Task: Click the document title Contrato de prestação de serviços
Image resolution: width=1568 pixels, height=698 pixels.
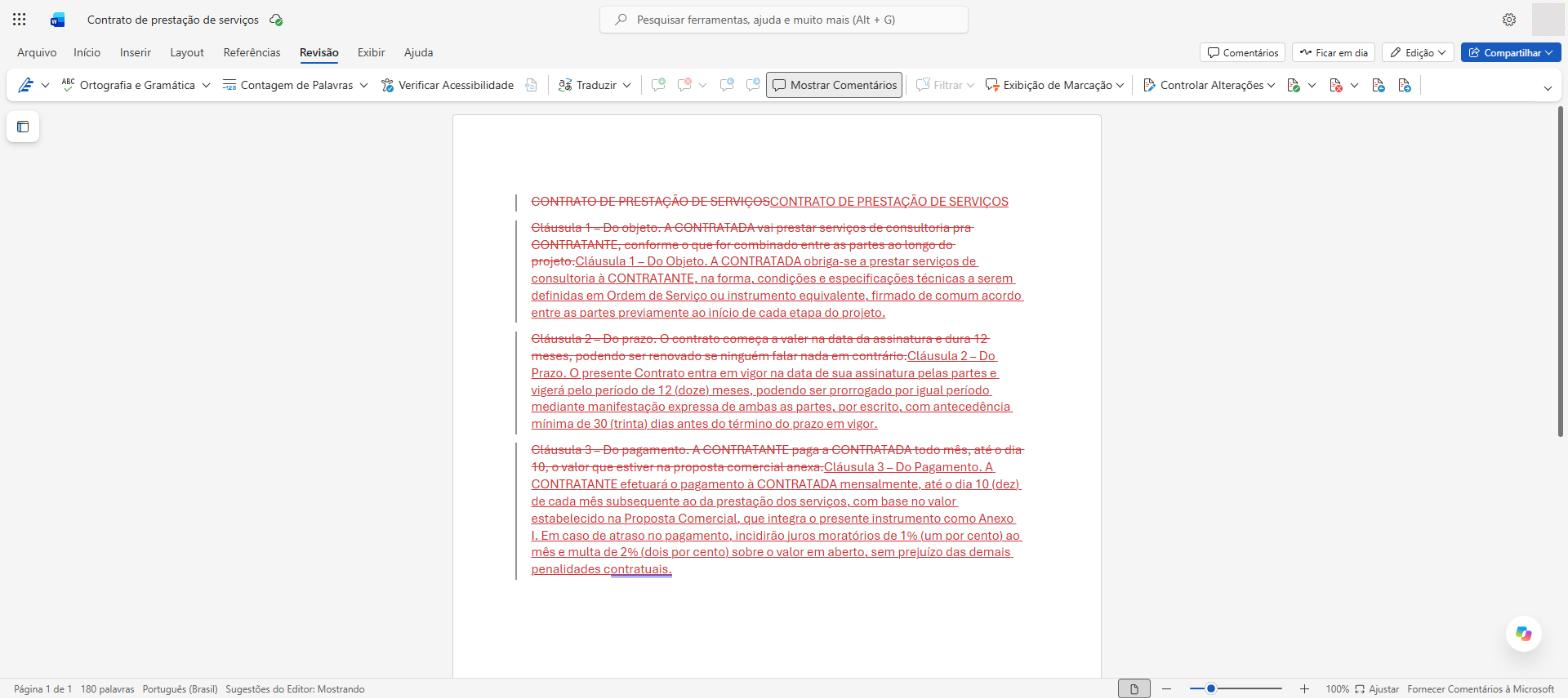Action: pos(173,19)
